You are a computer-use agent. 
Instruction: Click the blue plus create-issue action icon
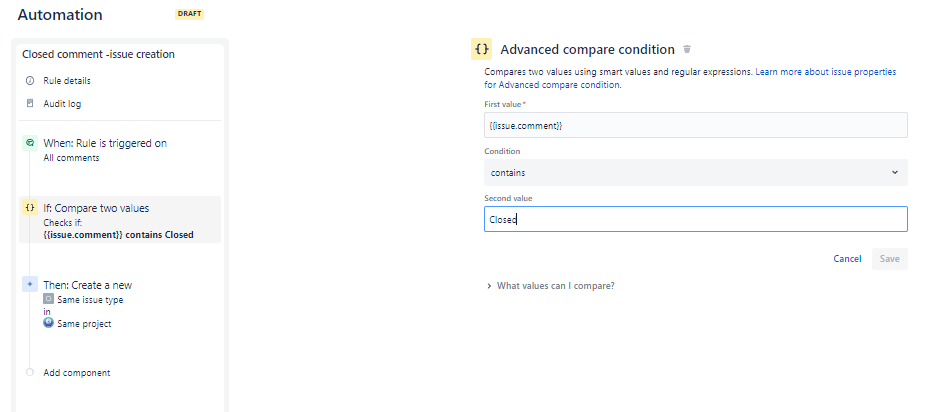[x=30, y=285]
